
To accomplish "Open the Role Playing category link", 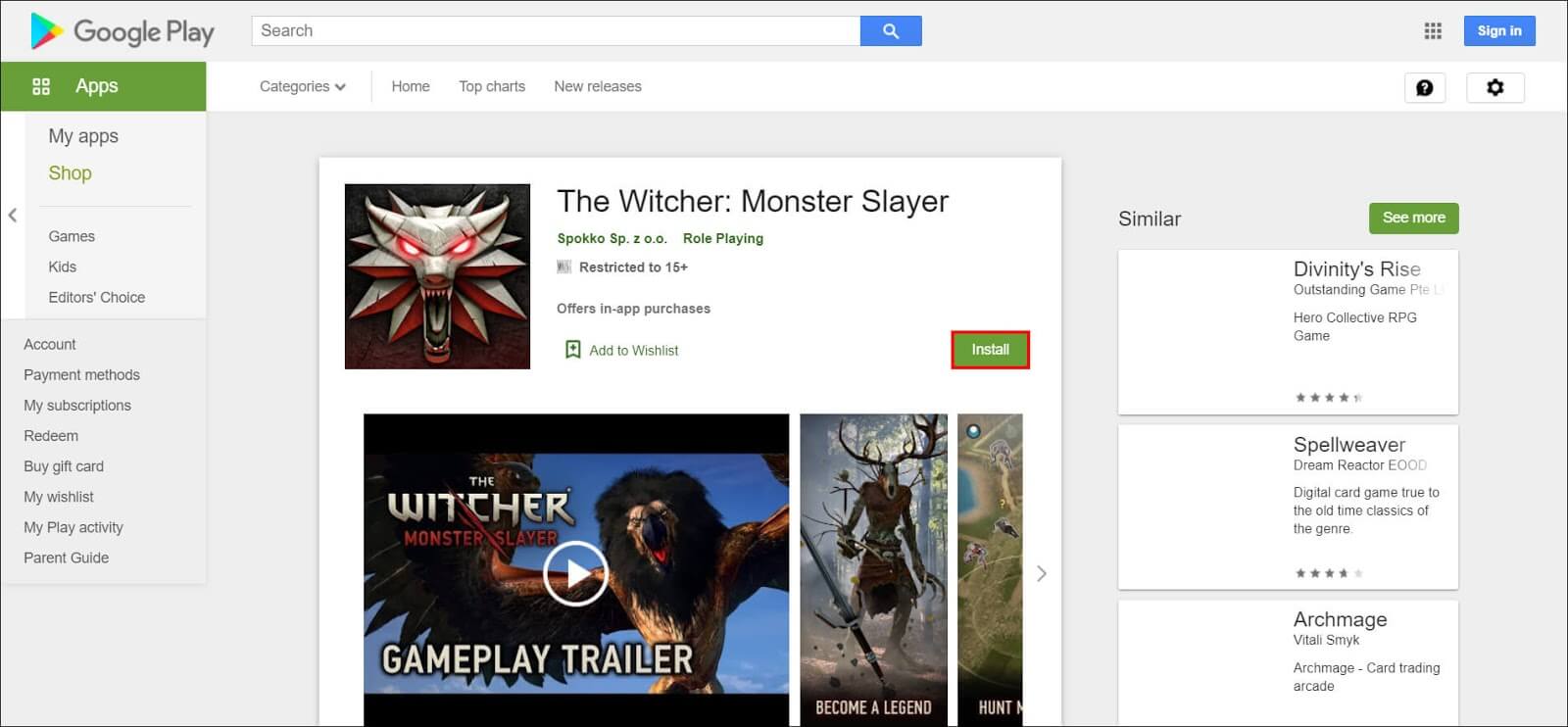I will [x=723, y=238].
